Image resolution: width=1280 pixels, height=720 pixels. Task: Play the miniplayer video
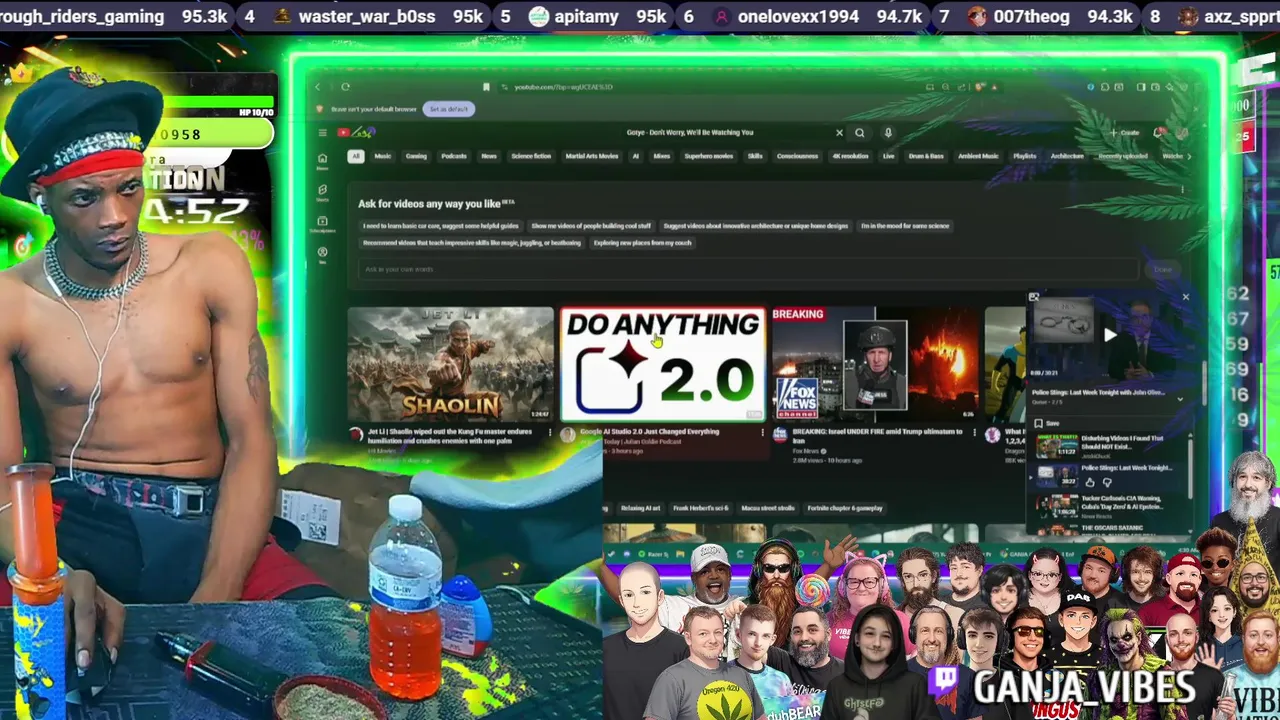pos(1110,335)
